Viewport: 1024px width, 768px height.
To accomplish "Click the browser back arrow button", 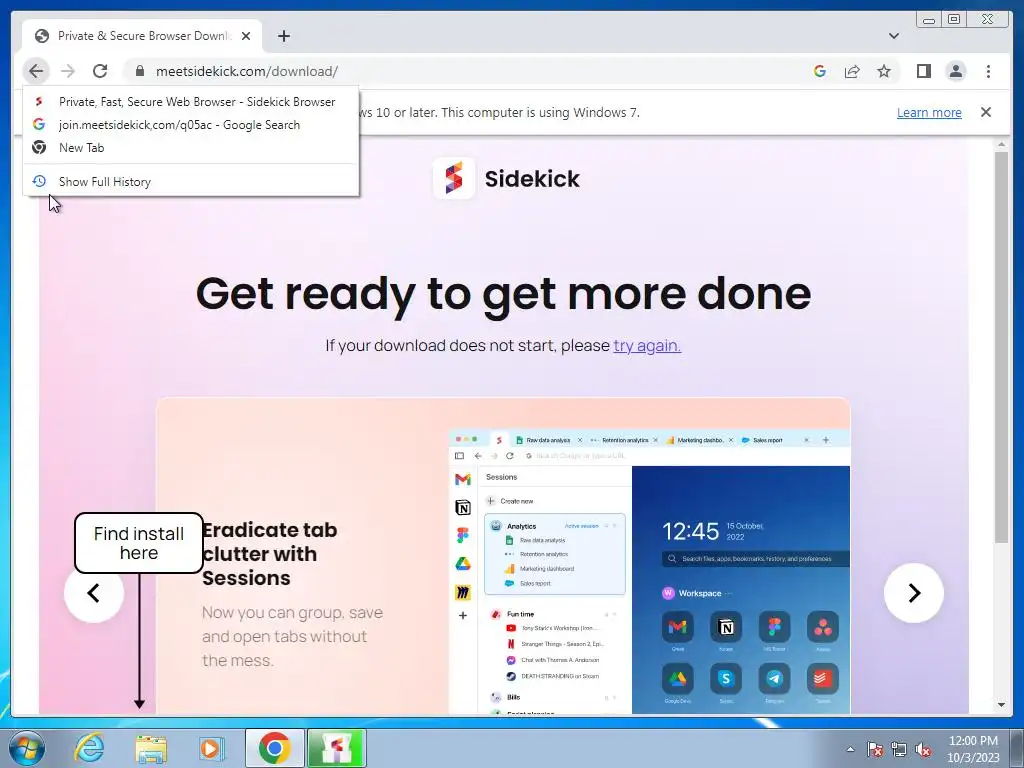I will click(x=36, y=71).
